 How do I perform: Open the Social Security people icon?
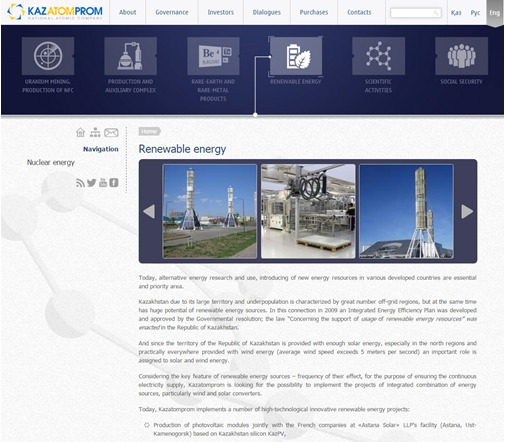(x=461, y=56)
